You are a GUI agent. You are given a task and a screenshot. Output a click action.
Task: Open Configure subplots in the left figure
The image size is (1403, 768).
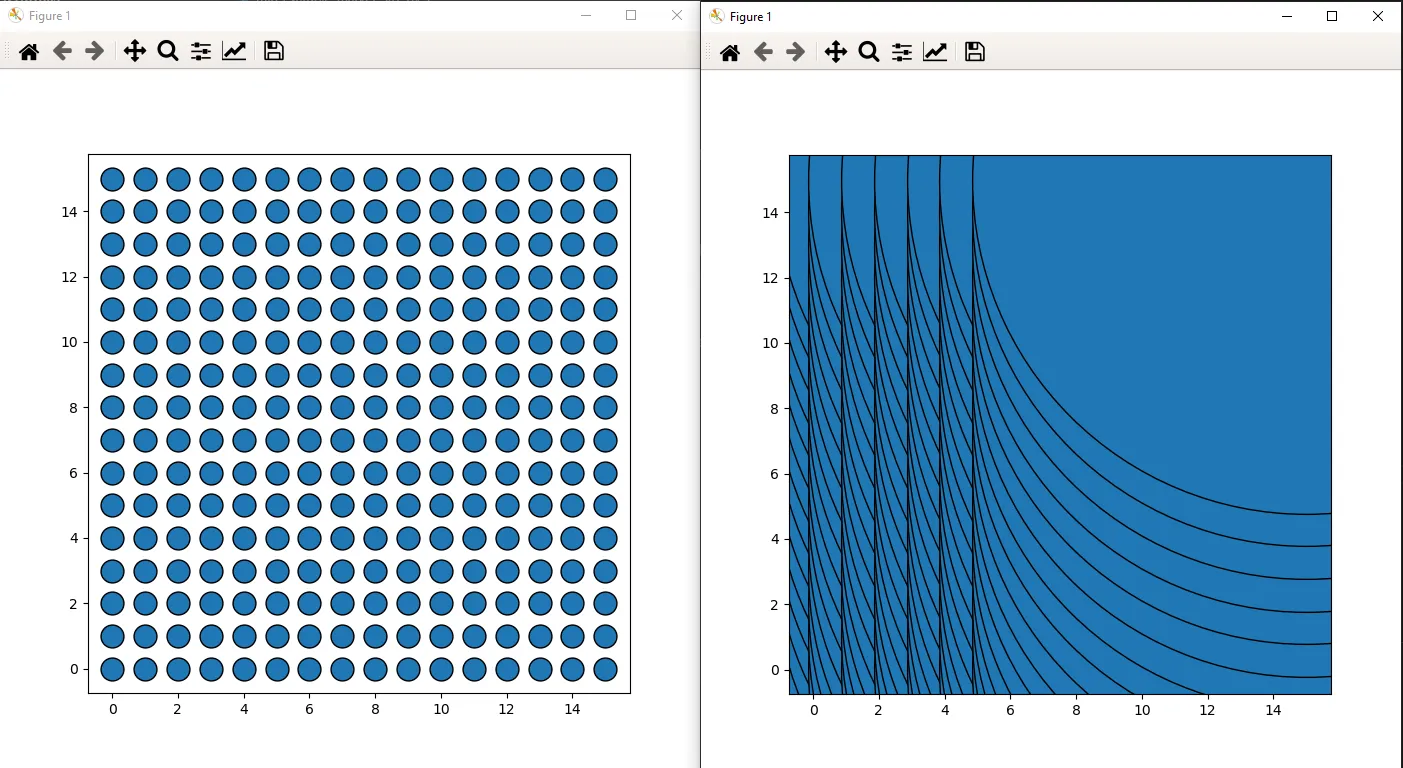tap(201, 51)
